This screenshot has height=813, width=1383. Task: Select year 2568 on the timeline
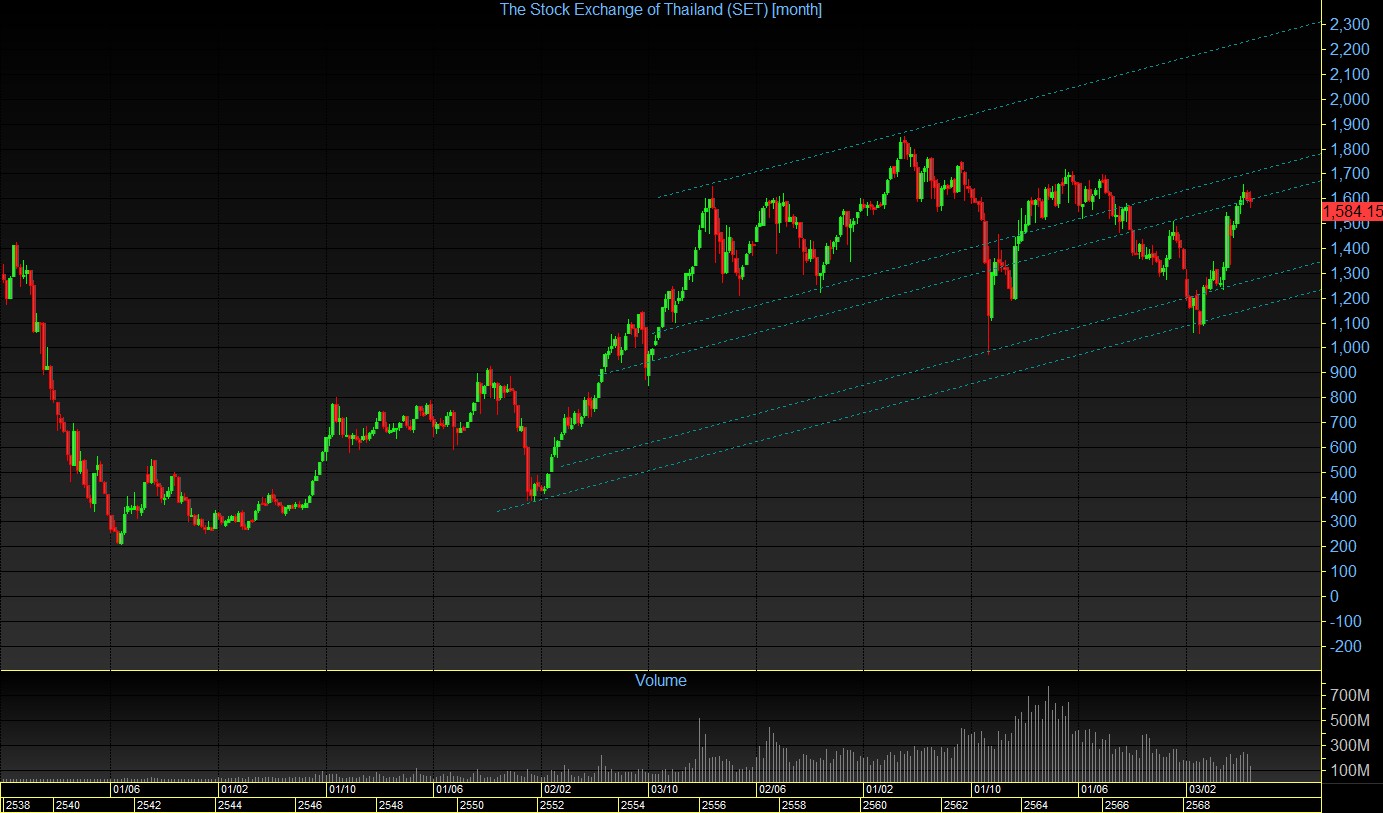click(1197, 805)
